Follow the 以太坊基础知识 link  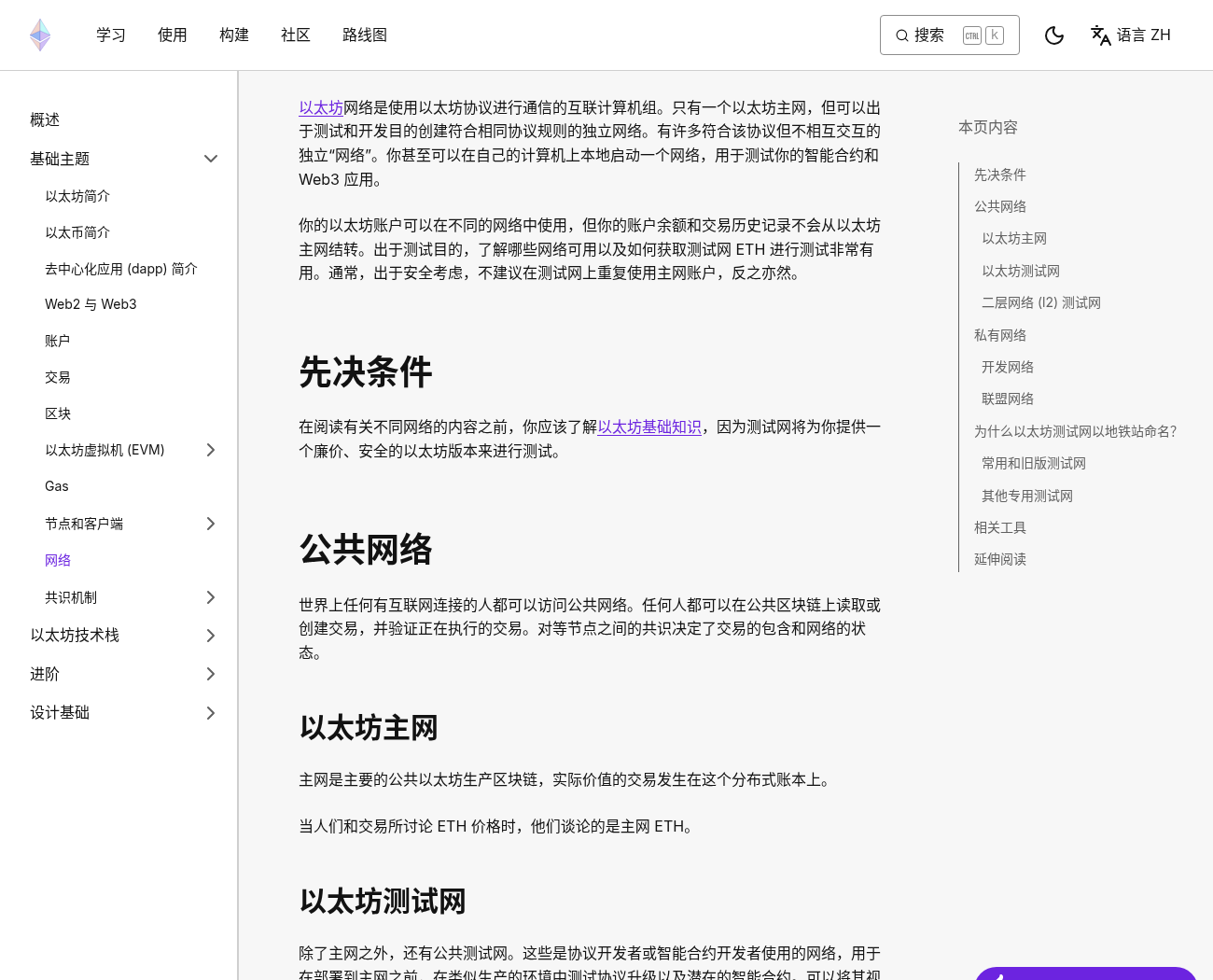pos(649,427)
